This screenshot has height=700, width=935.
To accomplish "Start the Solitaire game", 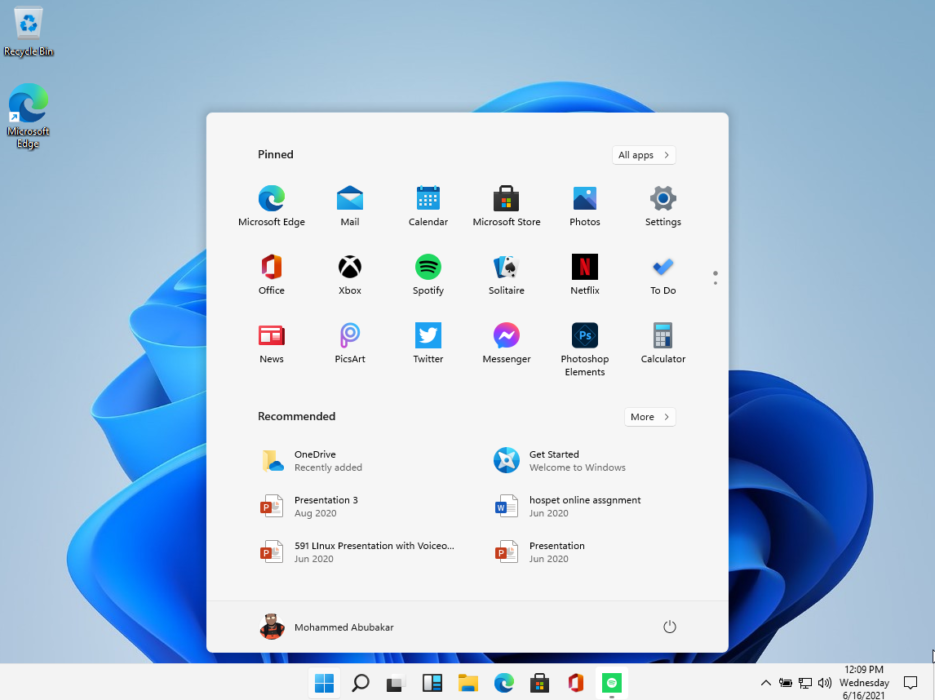I will (x=506, y=274).
